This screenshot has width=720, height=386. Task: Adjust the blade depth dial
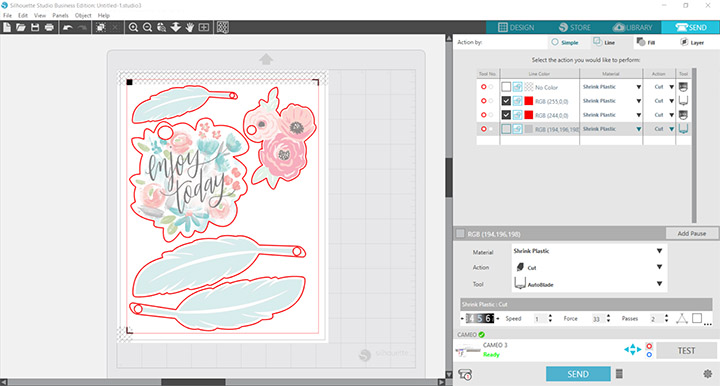coord(480,319)
